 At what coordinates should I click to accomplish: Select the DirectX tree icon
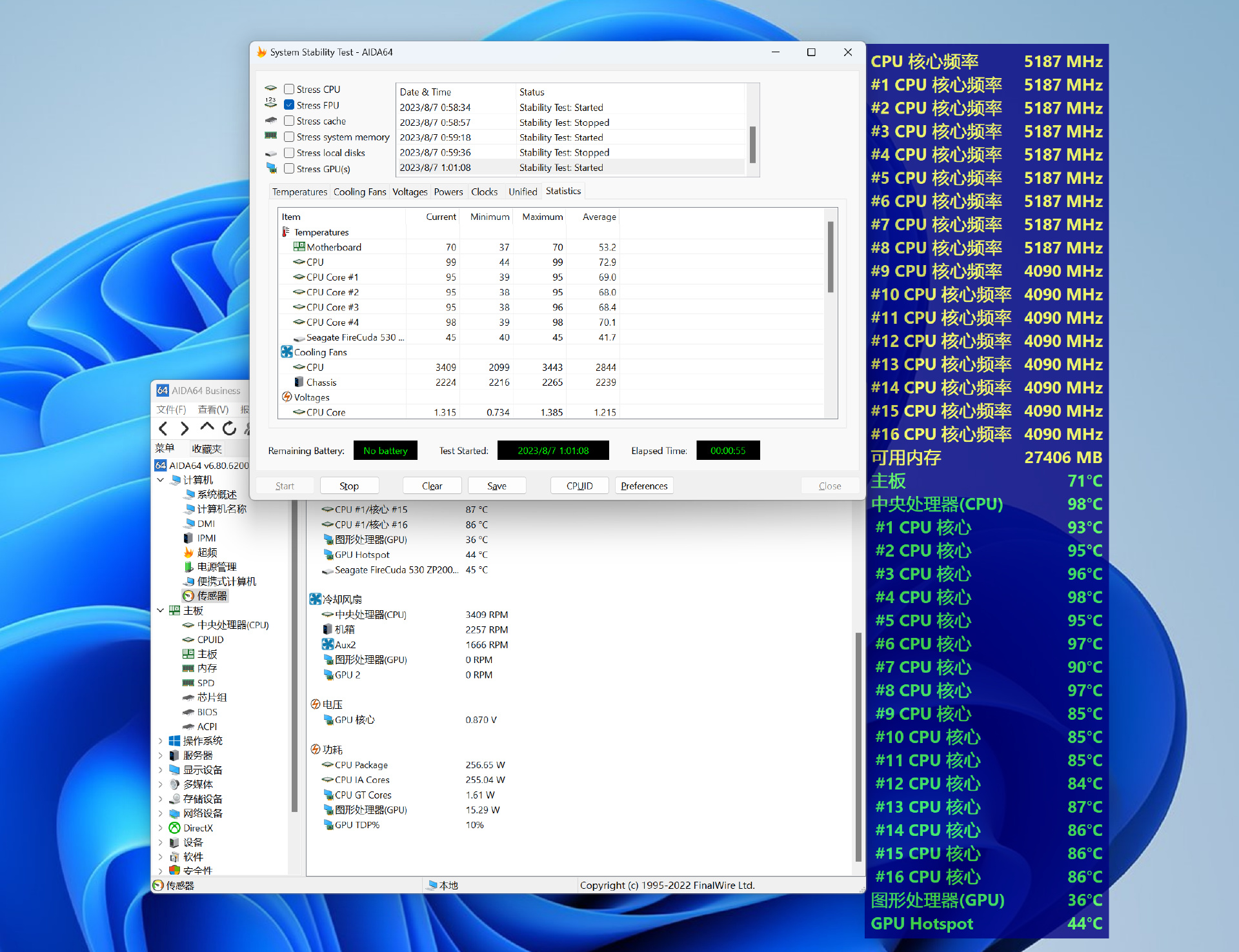click(x=174, y=828)
